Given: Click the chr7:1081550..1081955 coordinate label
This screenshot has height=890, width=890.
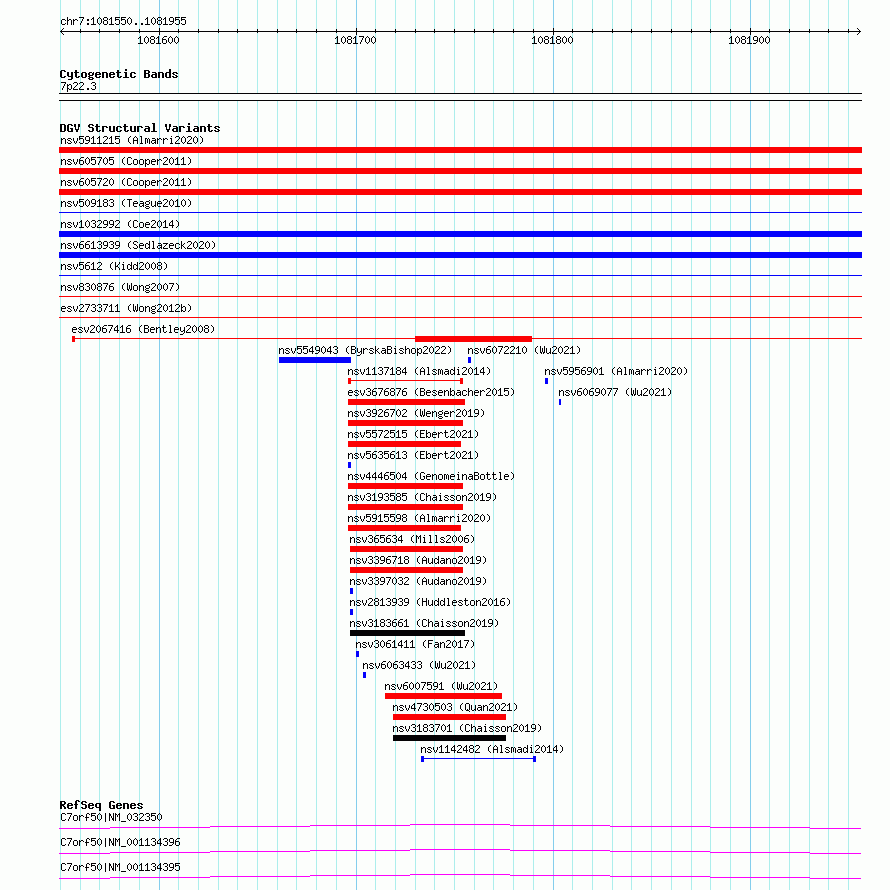Looking at the screenshot, I should point(123,21).
